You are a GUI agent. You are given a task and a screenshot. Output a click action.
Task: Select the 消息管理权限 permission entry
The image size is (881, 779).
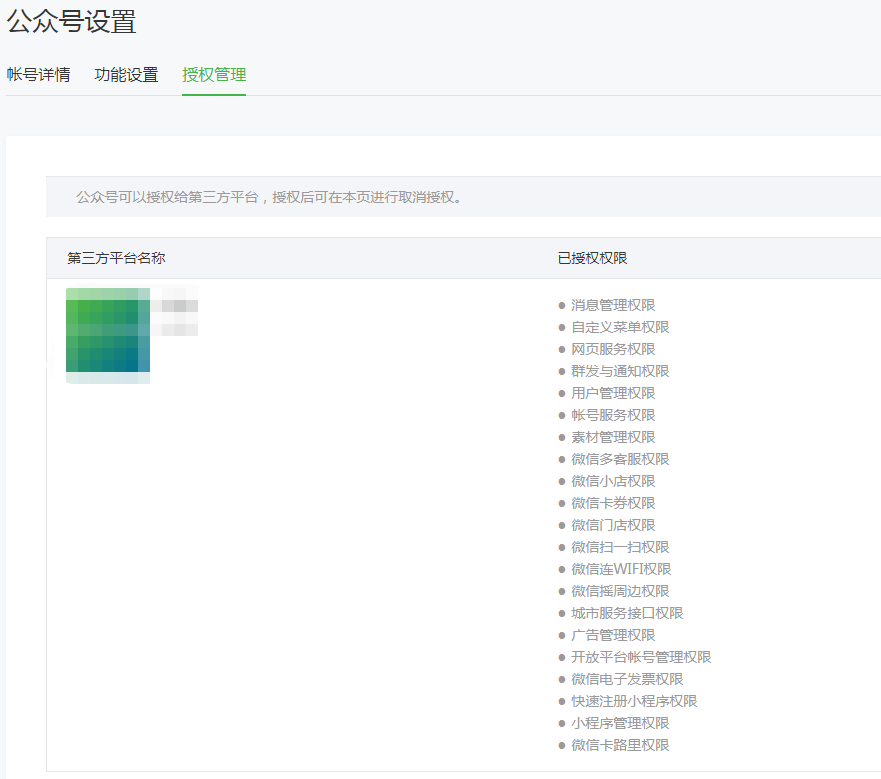point(613,305)
